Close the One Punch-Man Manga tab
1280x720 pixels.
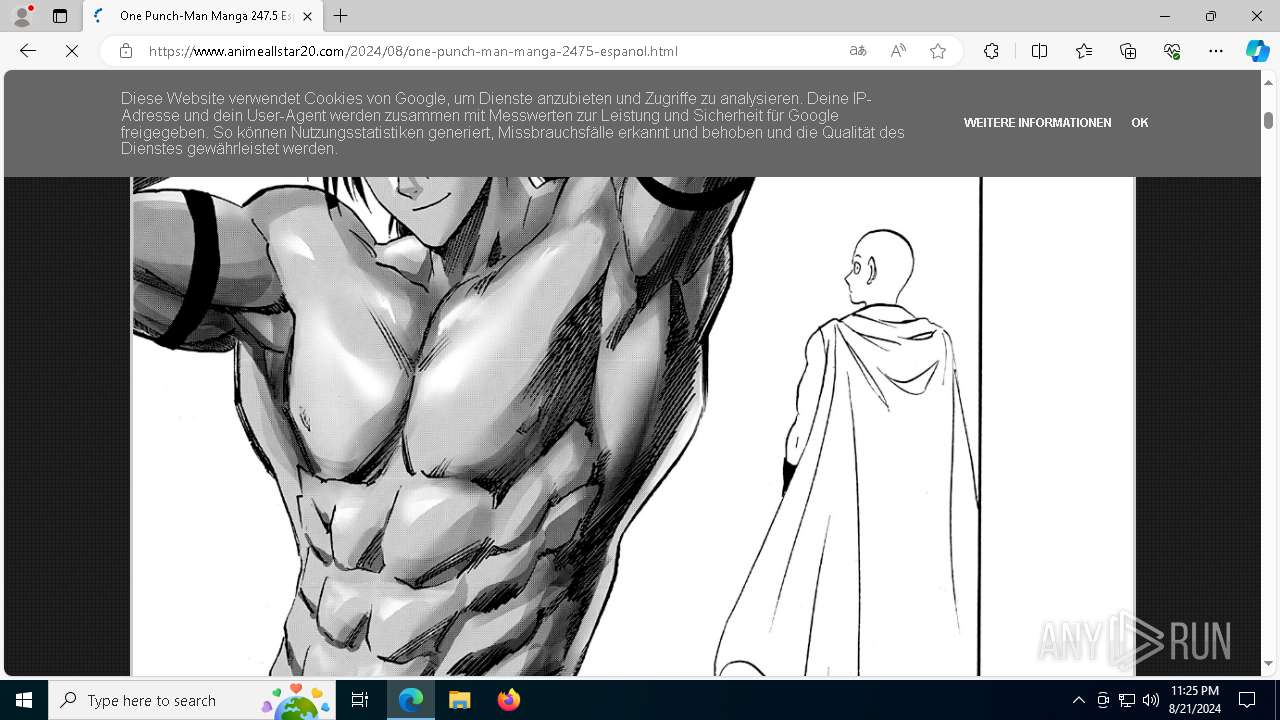(x=308, y=16)
